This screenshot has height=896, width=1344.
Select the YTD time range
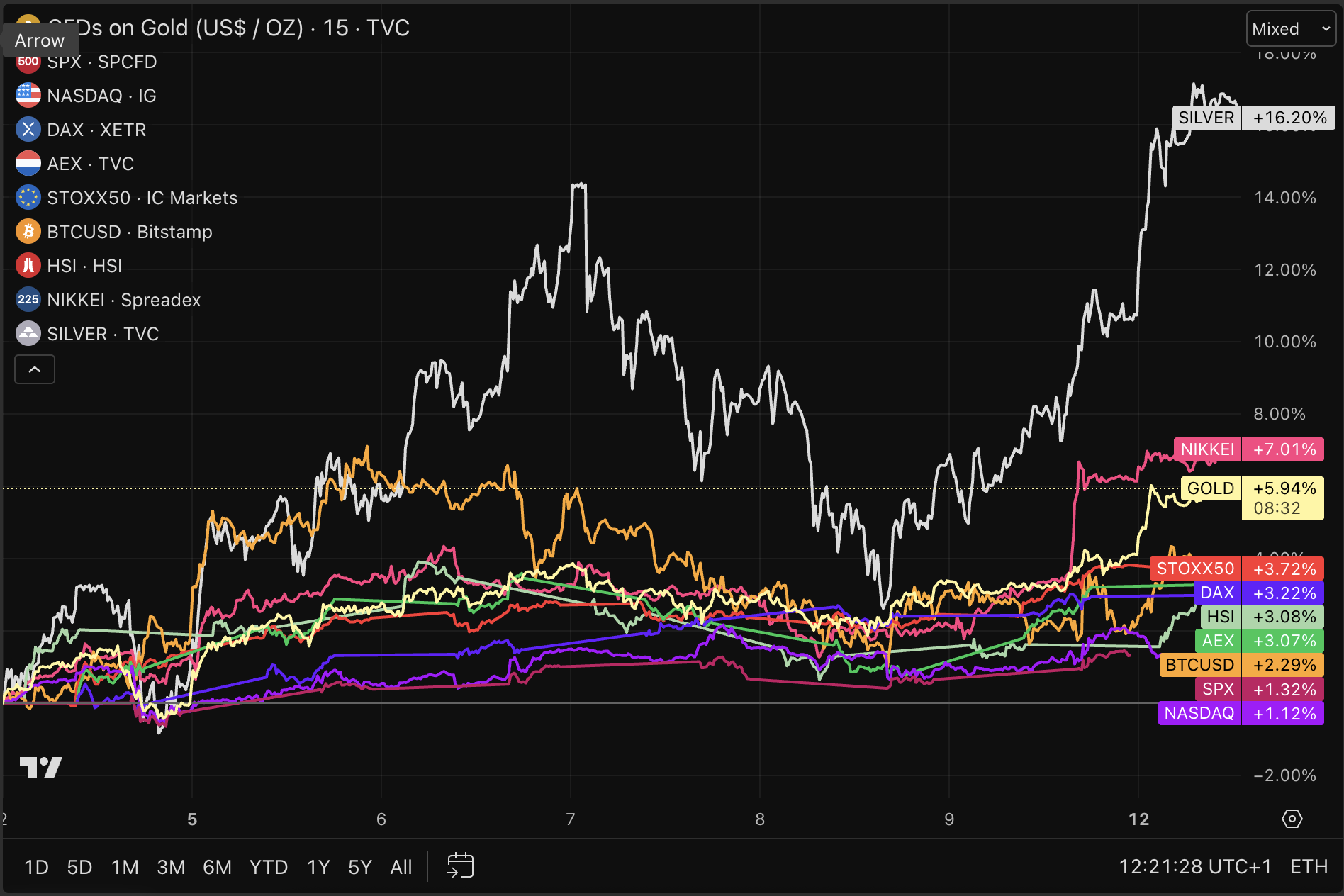268,867
